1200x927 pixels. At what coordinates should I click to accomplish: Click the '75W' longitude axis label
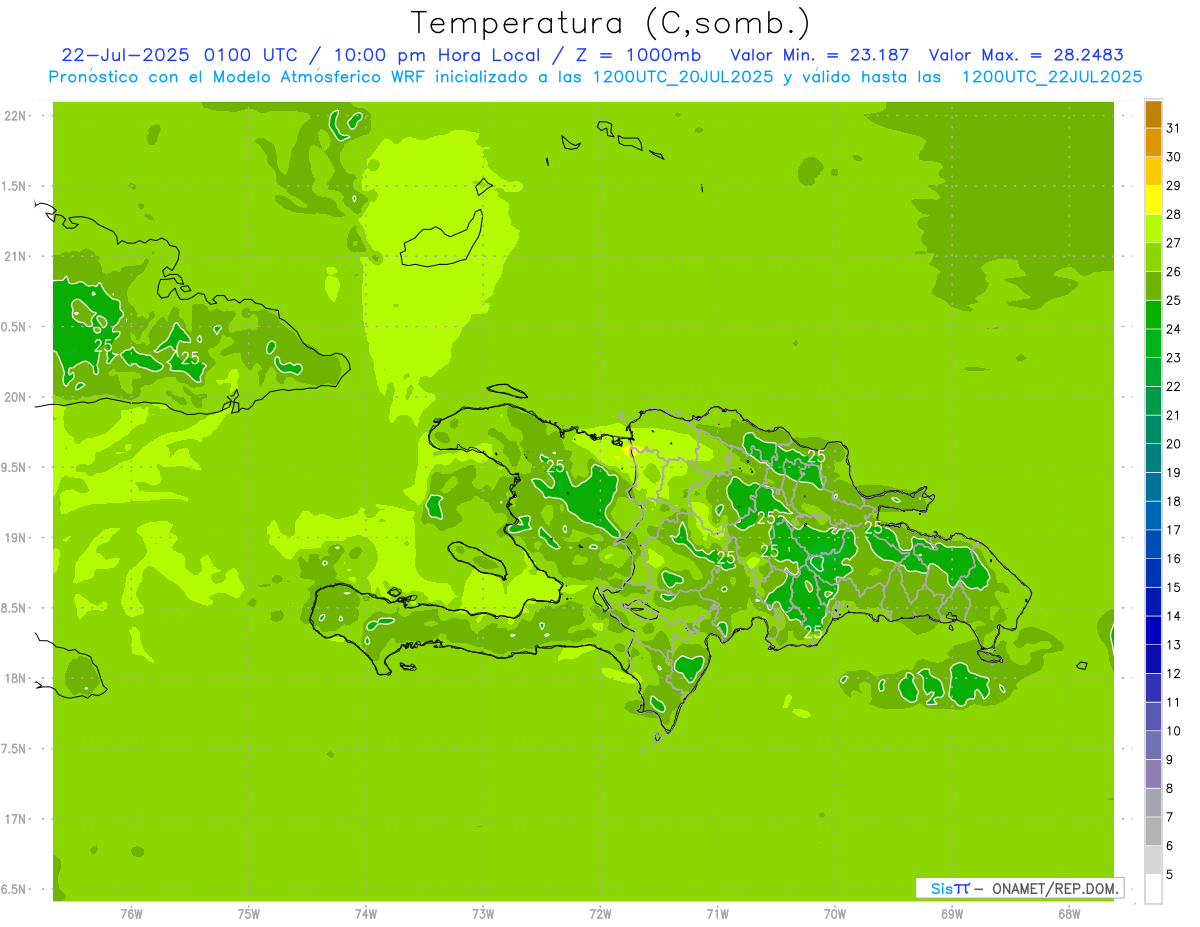(248, 914)
